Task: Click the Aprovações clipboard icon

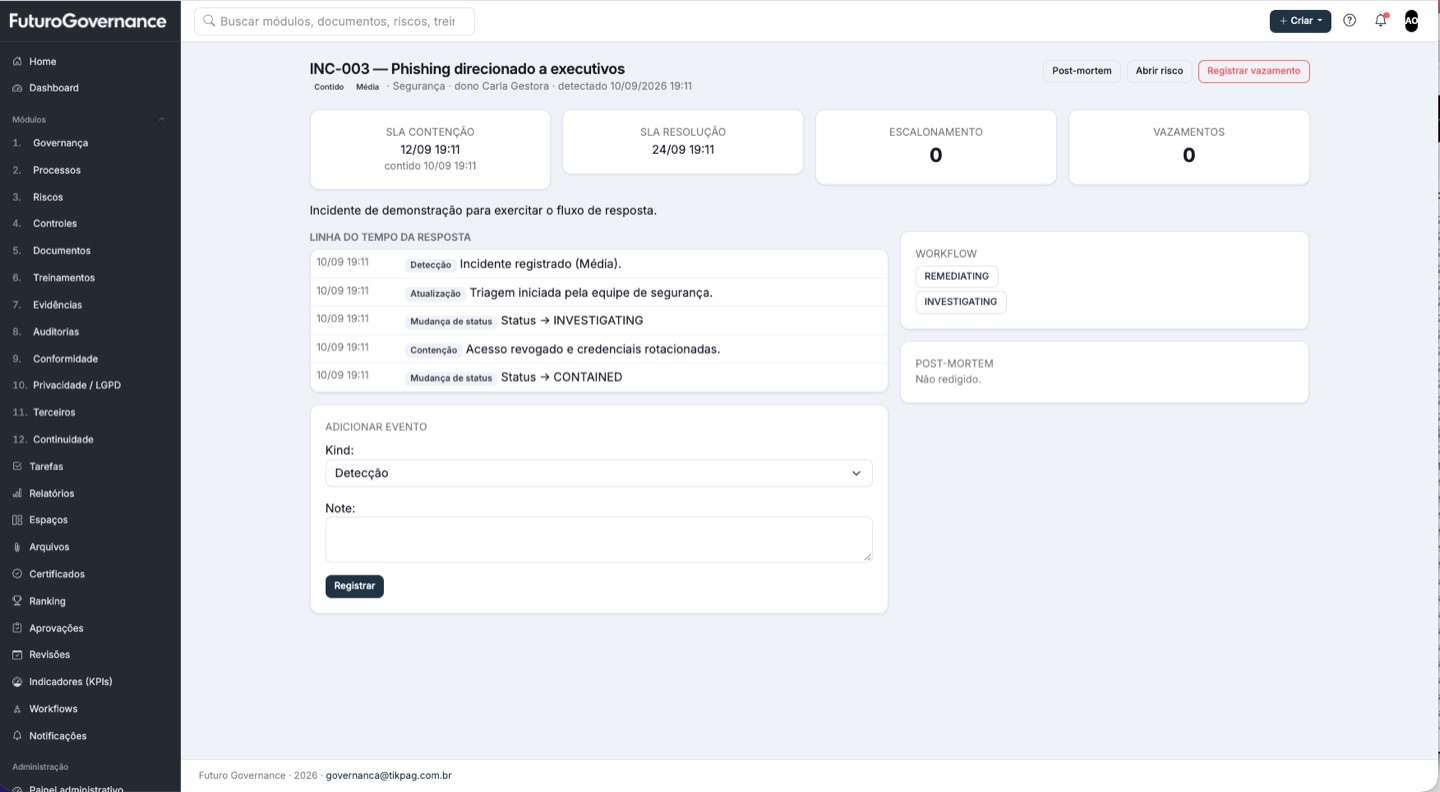Action: click(x=17, y=628)
